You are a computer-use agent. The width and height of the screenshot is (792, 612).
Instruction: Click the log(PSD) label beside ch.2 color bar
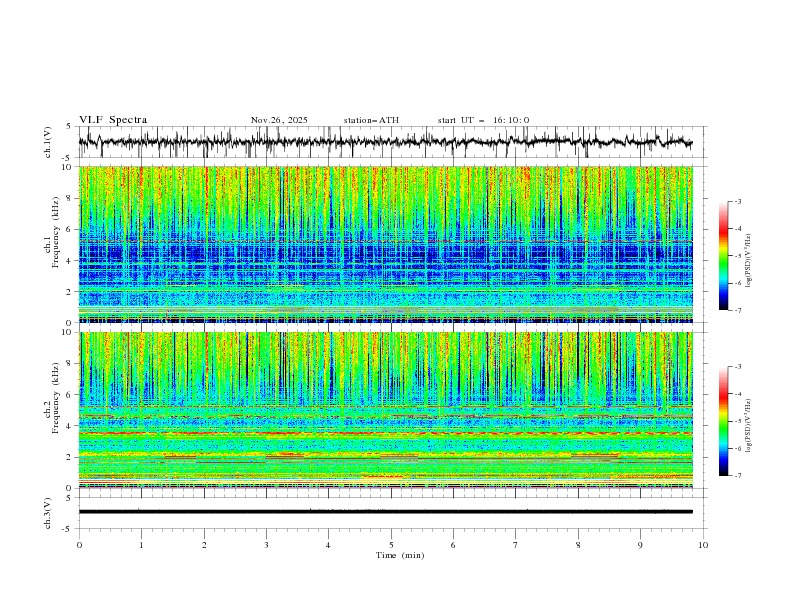[749, 425]
